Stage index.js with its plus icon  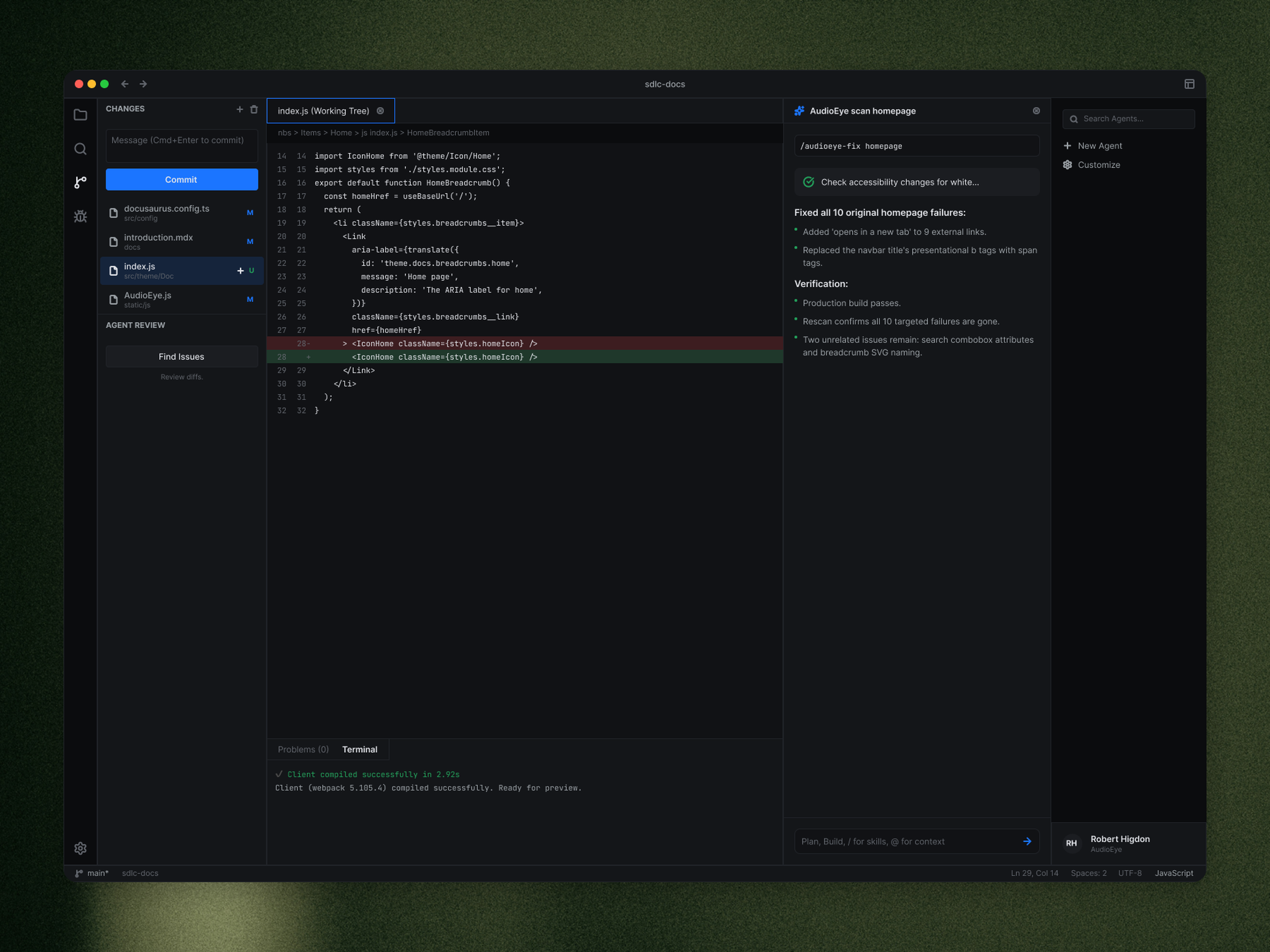pyautogui.click(x=240, y=271)
